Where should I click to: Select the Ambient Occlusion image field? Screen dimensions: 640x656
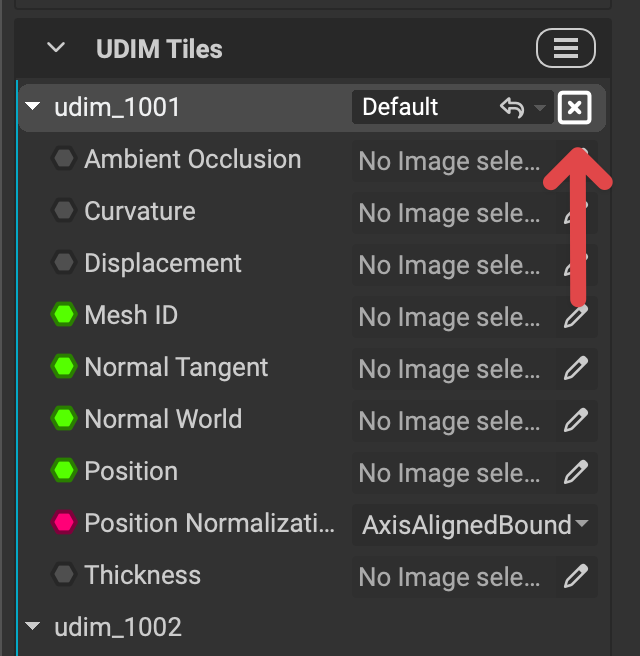click(x=450, y=161)
